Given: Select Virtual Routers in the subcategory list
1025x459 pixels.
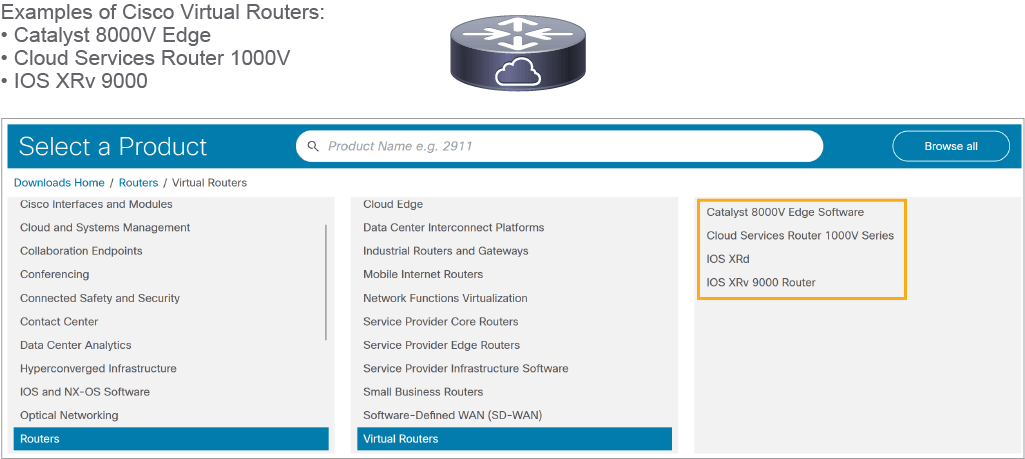Looking at the screenshot, I should [514, 439].
